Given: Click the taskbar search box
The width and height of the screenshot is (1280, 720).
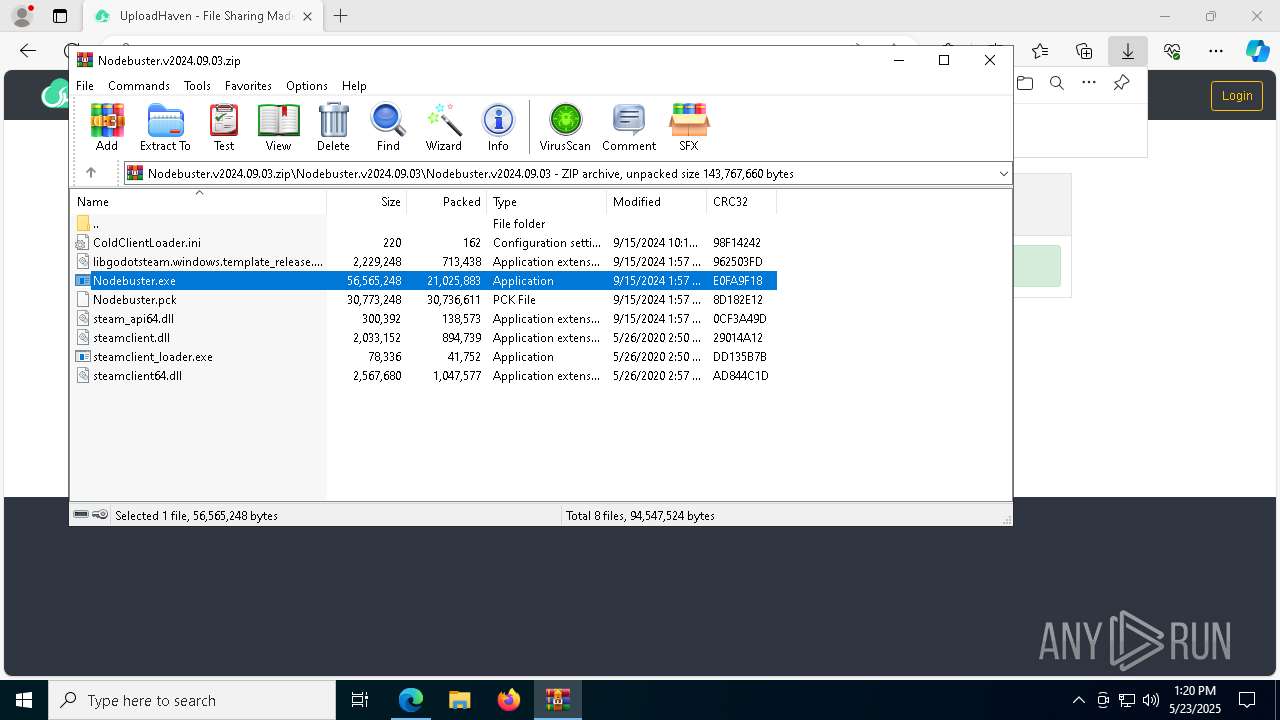Looking at the screenshot, I should pyautogui.click(x=192, y=700).
